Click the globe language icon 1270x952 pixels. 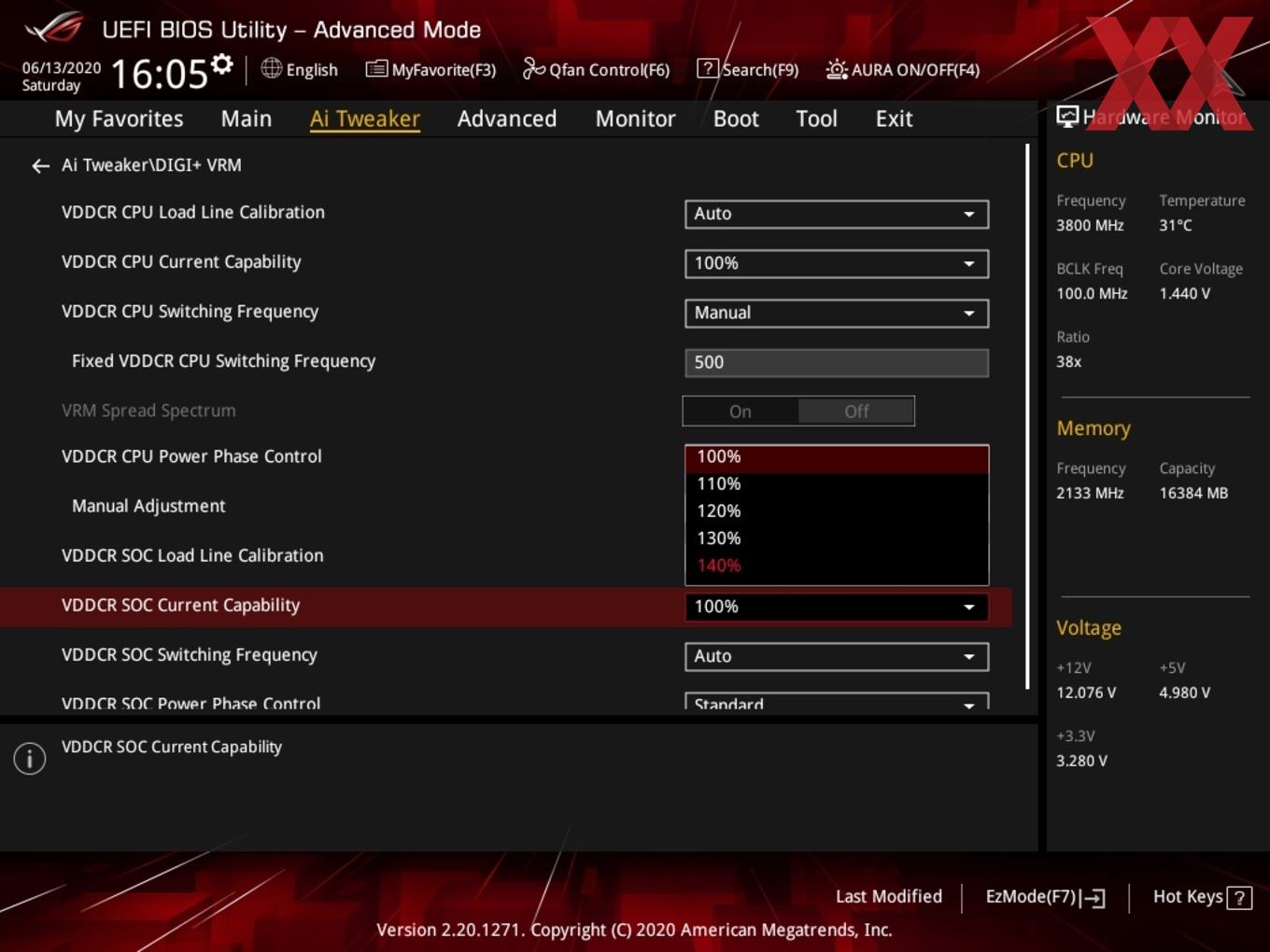pyautogui.click(x=271, y=68)
